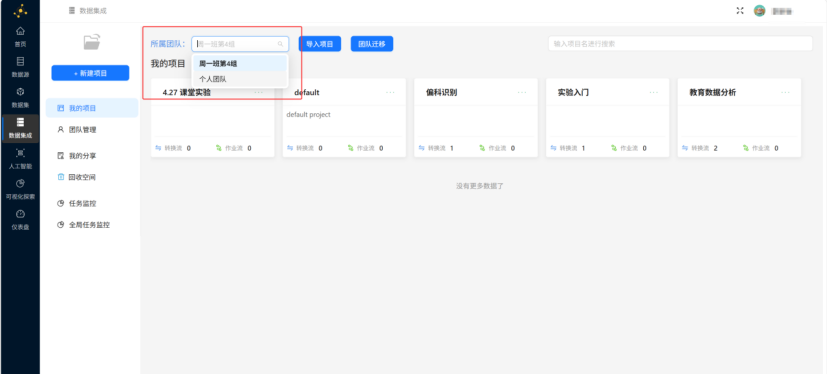
Task: Open more options for 偏科识别 project
Action: 522,93
